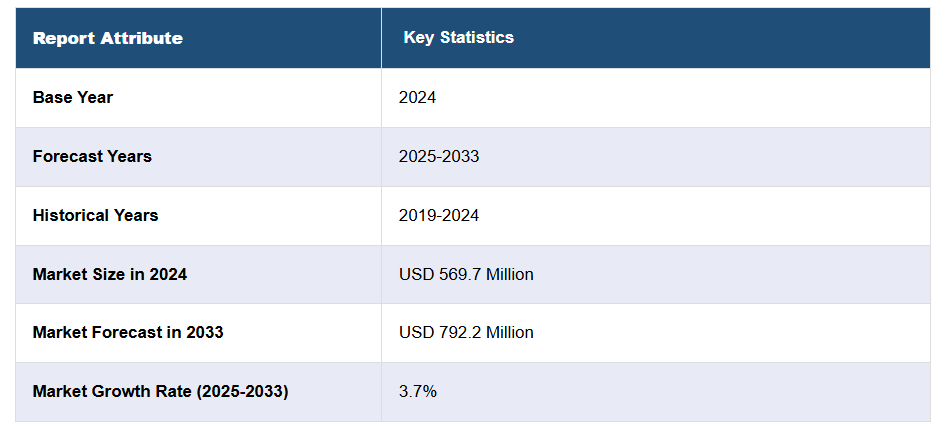Select the 'Market Growth Rate (2025-2033)' label
The height and width of the screenshot is (429, 945).
pos(160,391)
